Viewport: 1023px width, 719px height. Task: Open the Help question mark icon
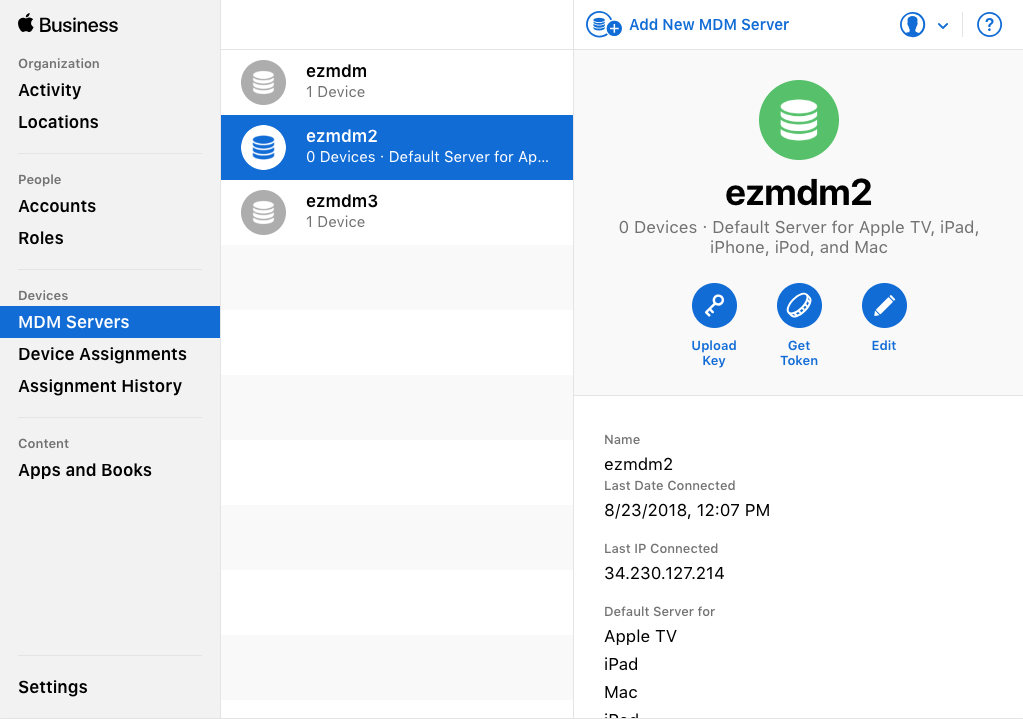point(988,24)
